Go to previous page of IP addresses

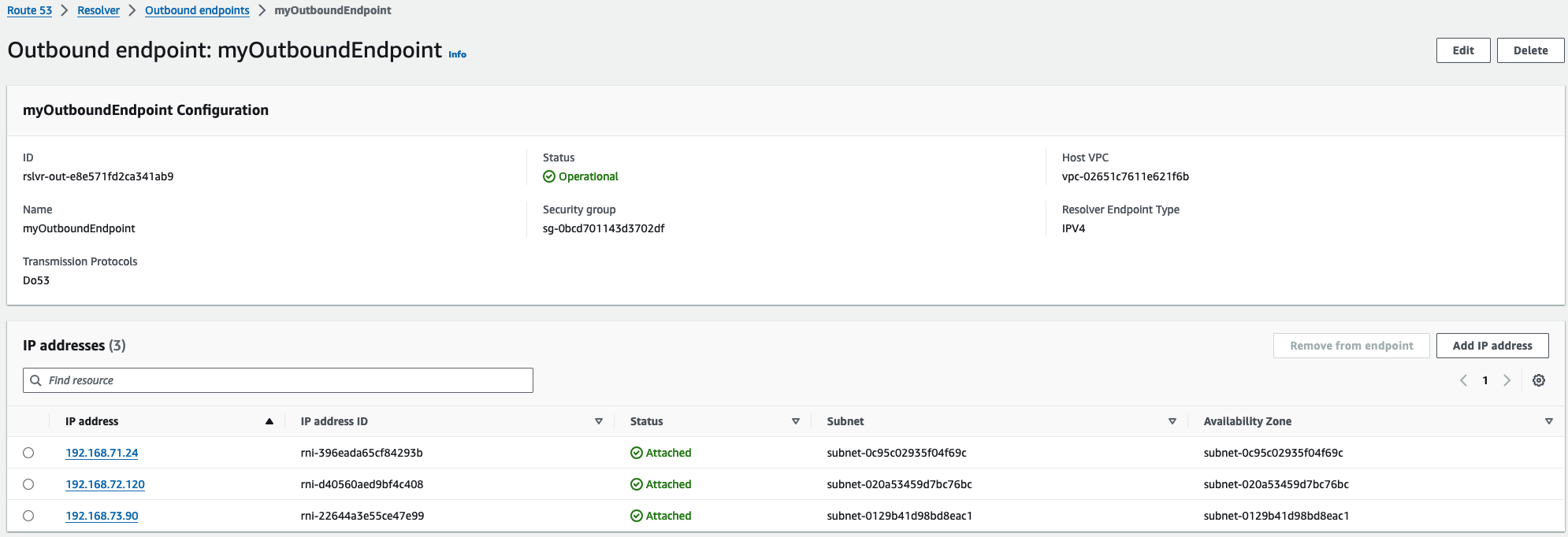[x=1463, y=380]
